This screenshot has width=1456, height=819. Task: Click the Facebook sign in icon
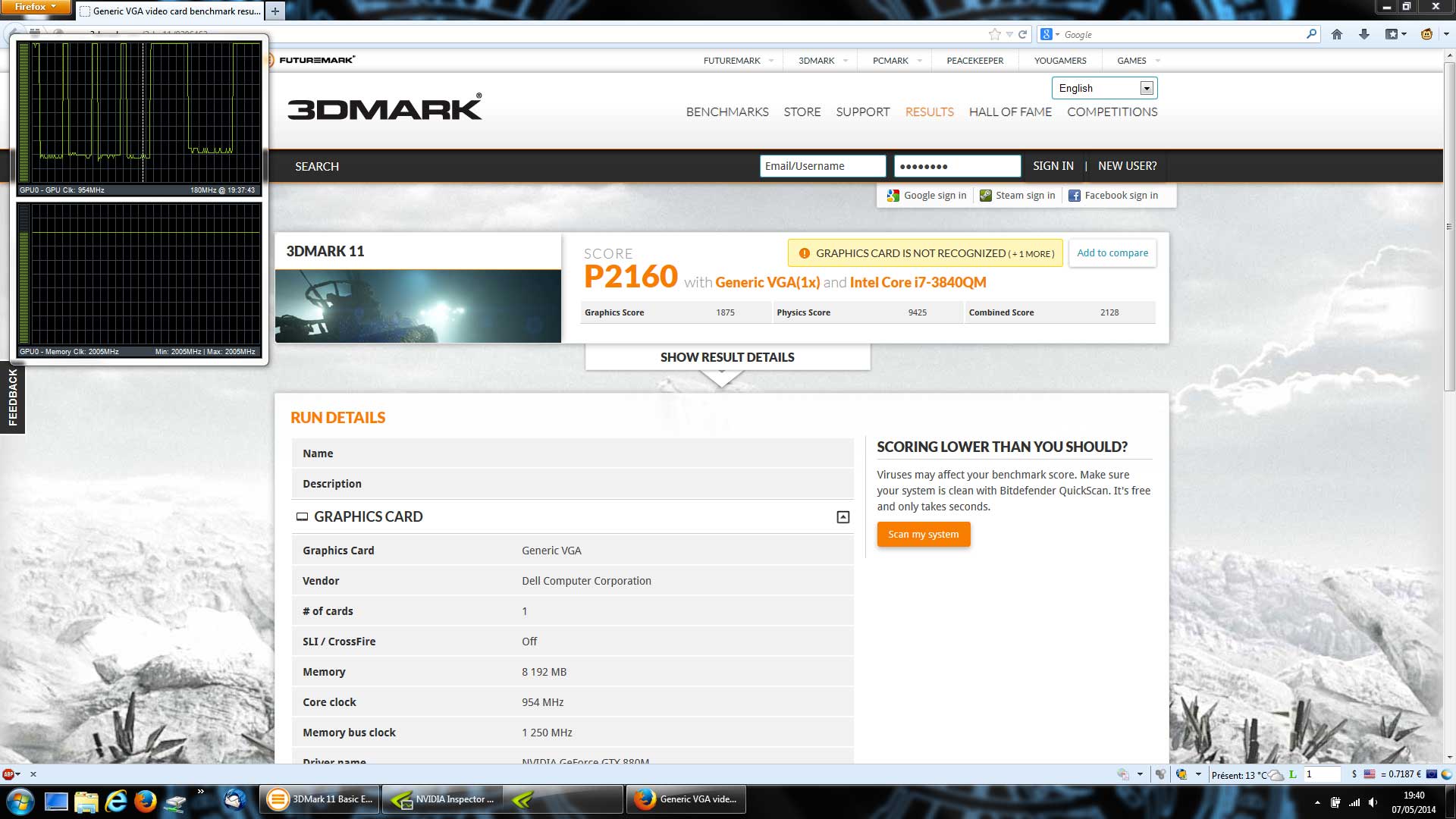click(x=1074, y=196)
